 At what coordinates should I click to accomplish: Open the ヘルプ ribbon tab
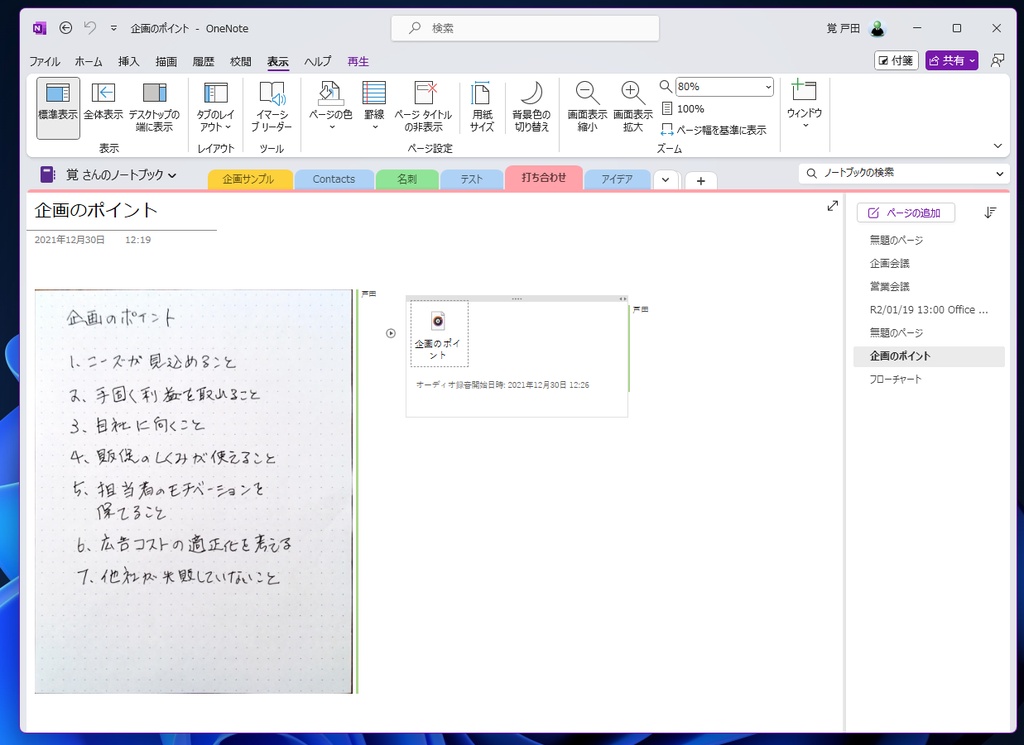[317, 61]
